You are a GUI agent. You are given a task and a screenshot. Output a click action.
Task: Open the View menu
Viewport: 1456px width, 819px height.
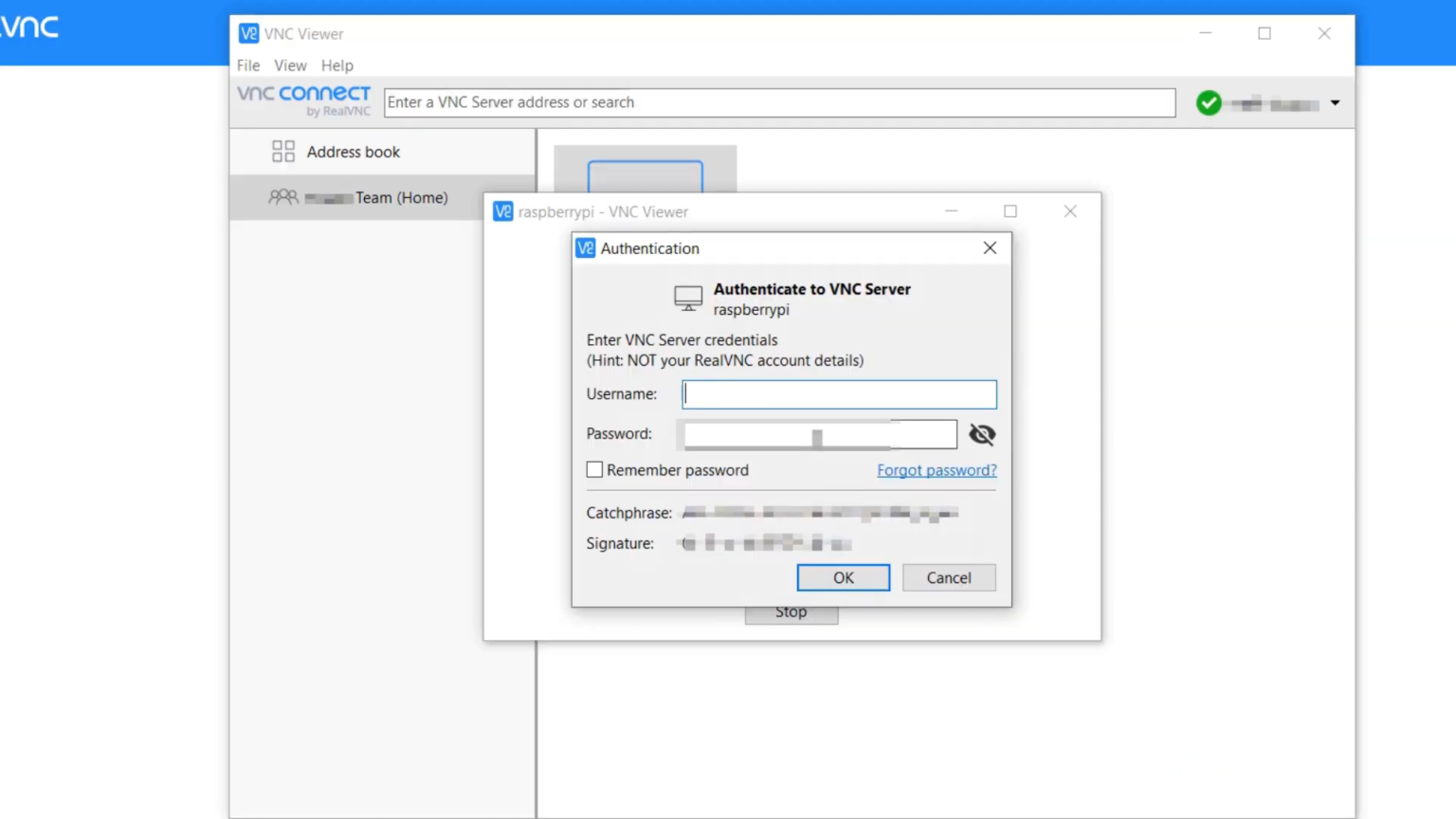290,64
